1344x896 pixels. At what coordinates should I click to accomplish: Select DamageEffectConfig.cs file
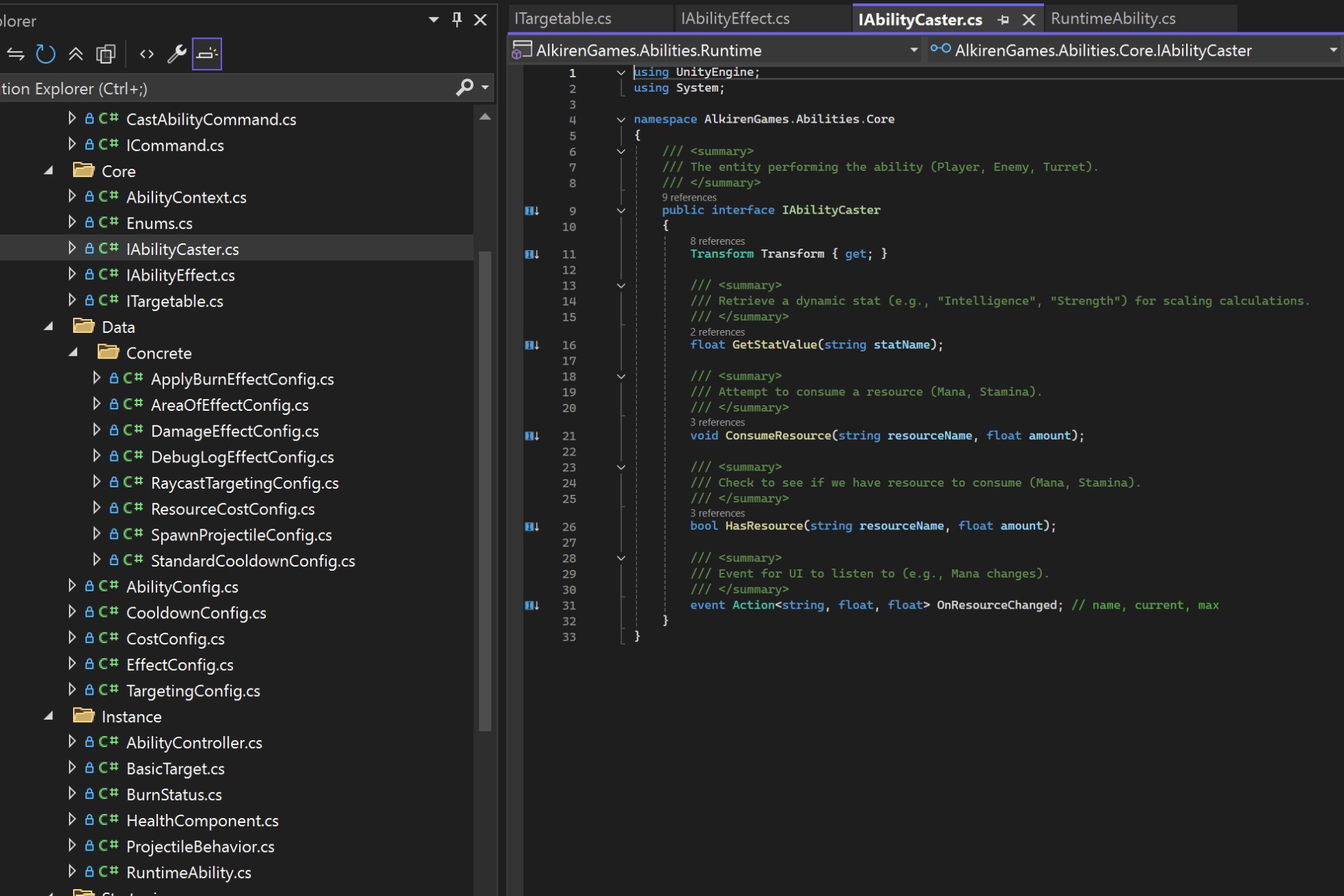235,431
